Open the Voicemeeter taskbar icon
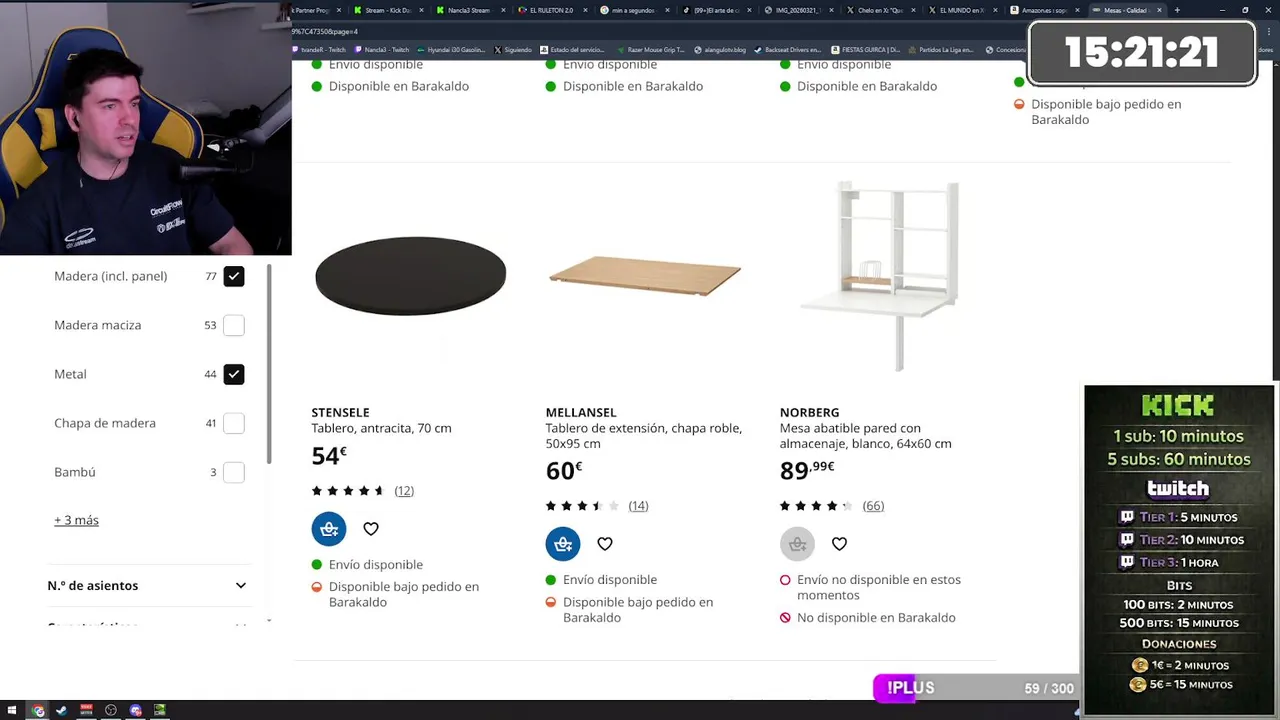Screen dimensions: 1280x720 (x=87, y=710)
